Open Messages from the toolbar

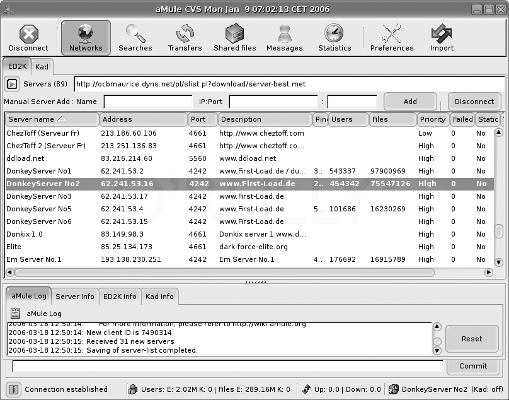pos(284,38)
